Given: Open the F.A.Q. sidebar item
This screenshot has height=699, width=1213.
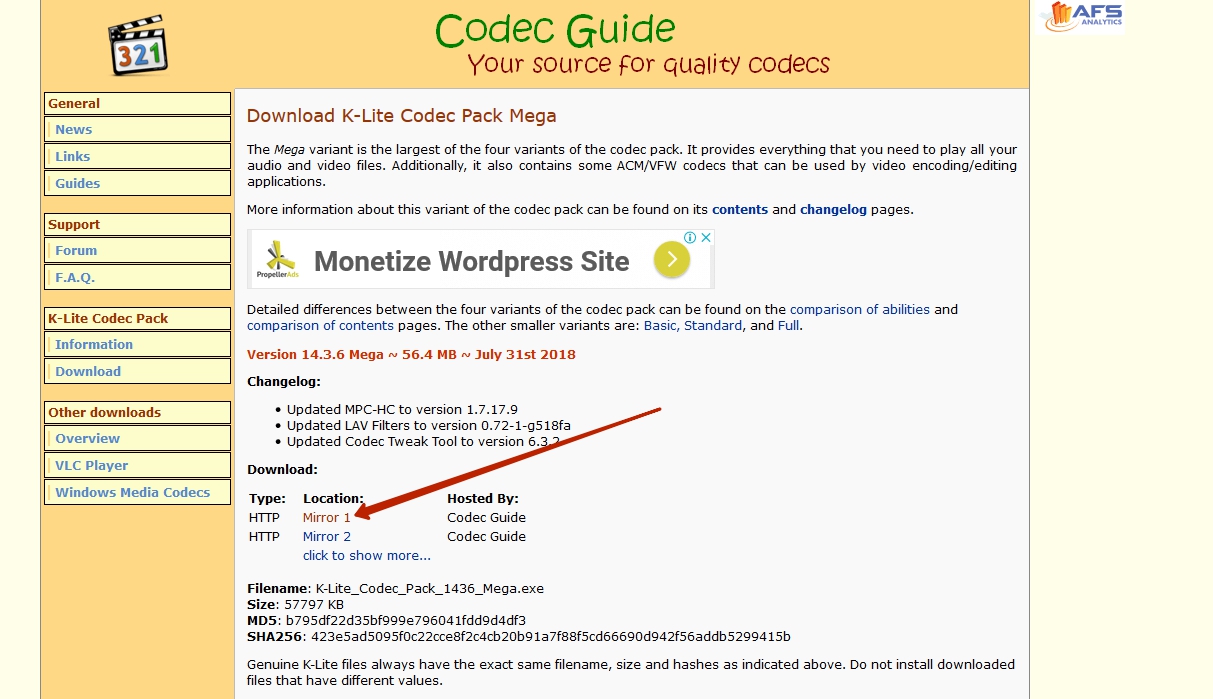Looking at the screenshot, I should click(75, 278).
